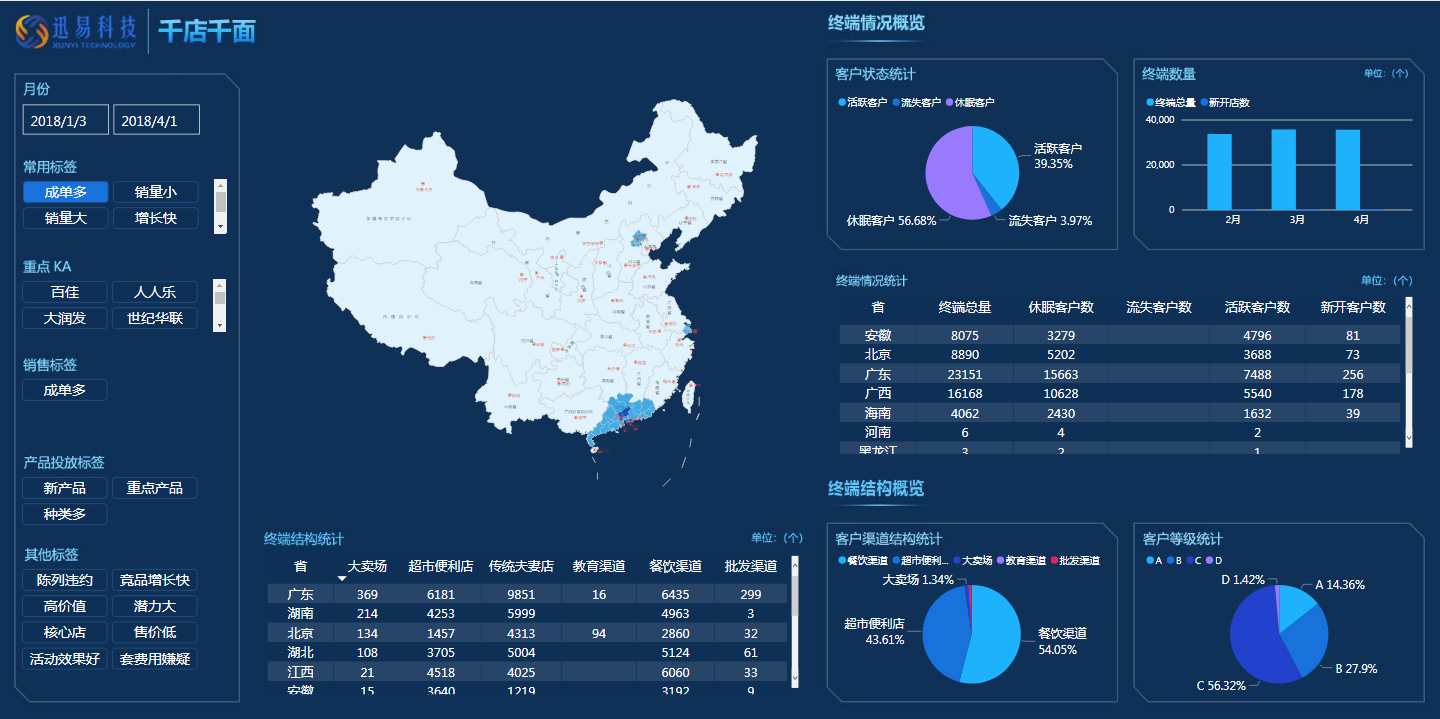Click the end date field 2018/4/1
The width and height of the screenshot is (1440, 719).
coord(156,120)
